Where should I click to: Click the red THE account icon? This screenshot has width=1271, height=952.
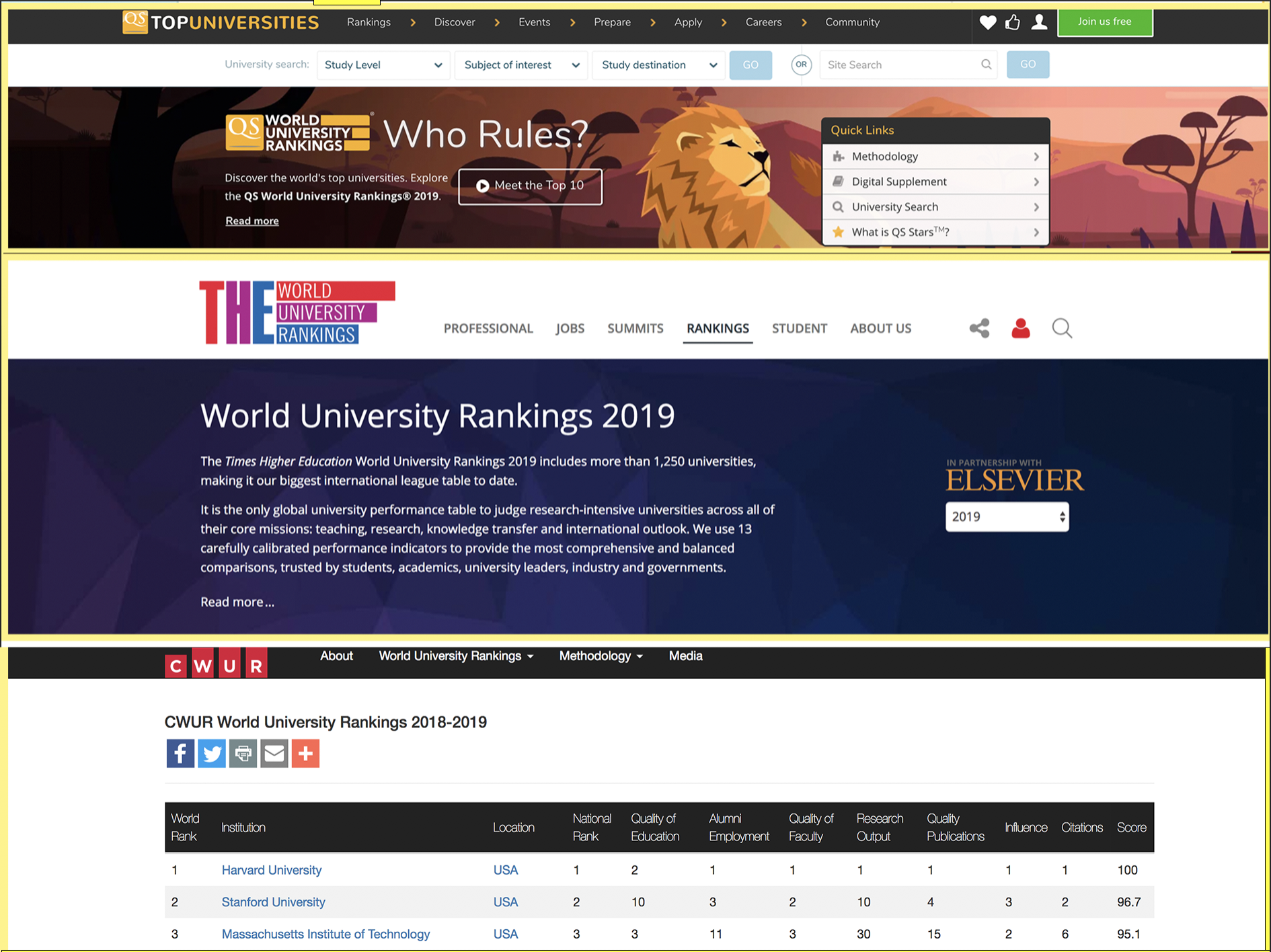click(1020, 328)
